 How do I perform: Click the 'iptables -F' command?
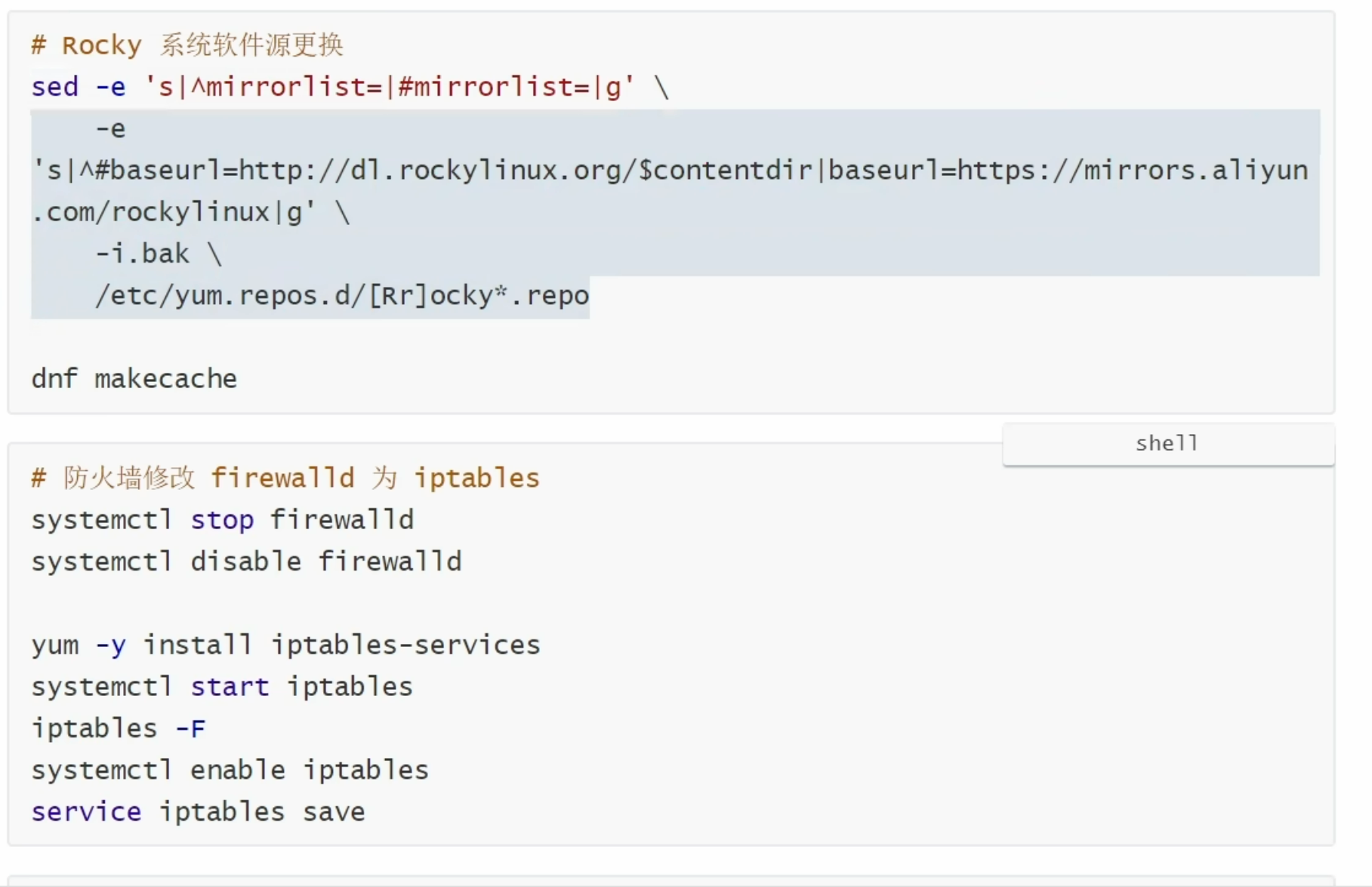[119, 728]
